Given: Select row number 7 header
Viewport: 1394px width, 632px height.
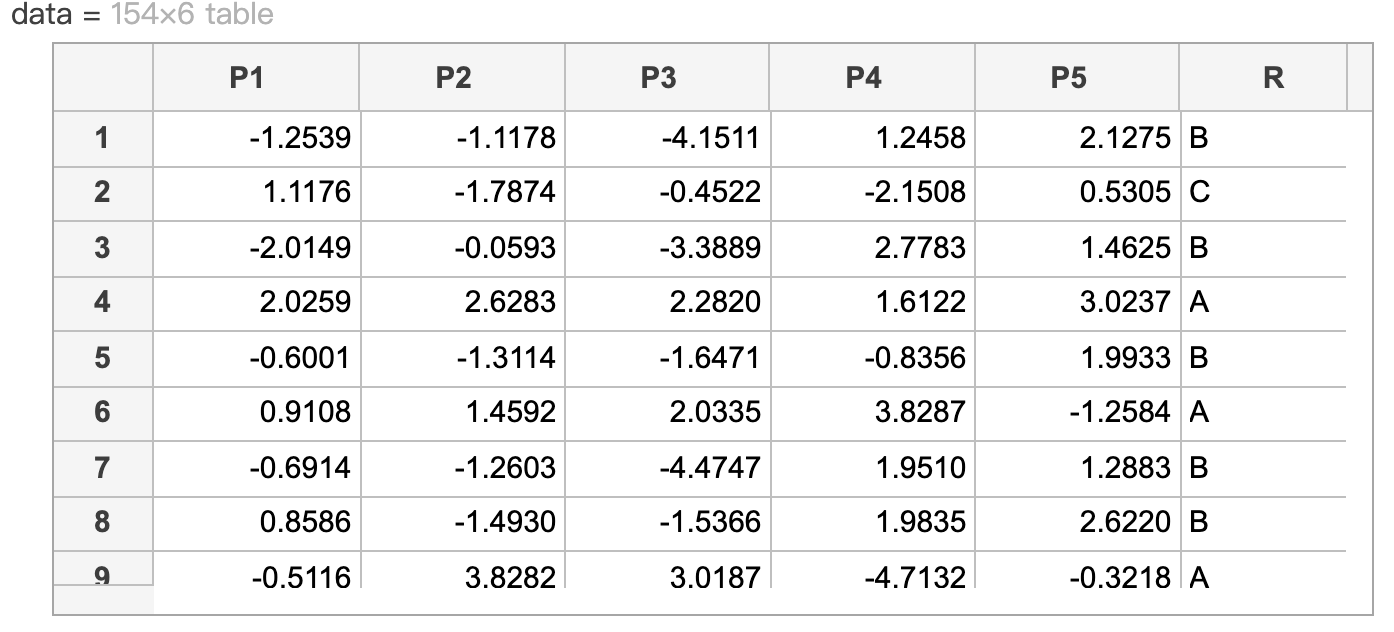Looking at the screenshot, I should 103,468.
